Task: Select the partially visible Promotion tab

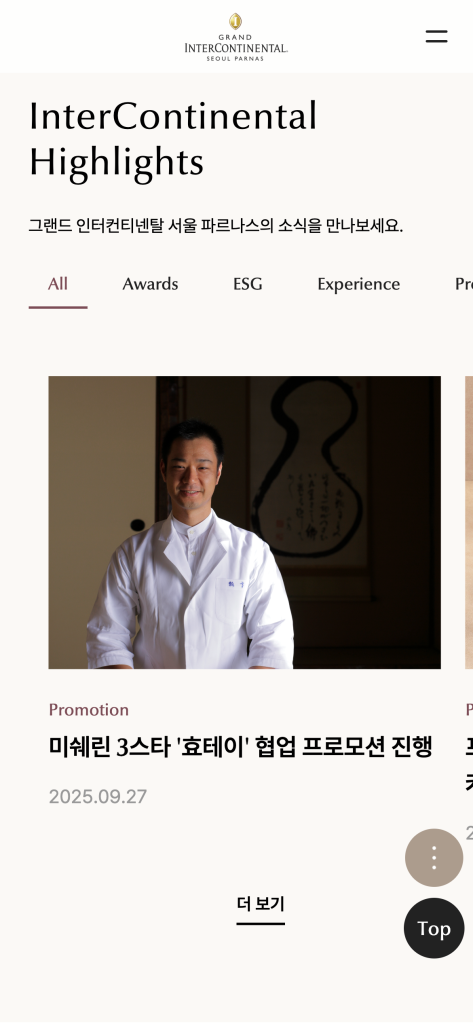Action: (x=464, y=284)
